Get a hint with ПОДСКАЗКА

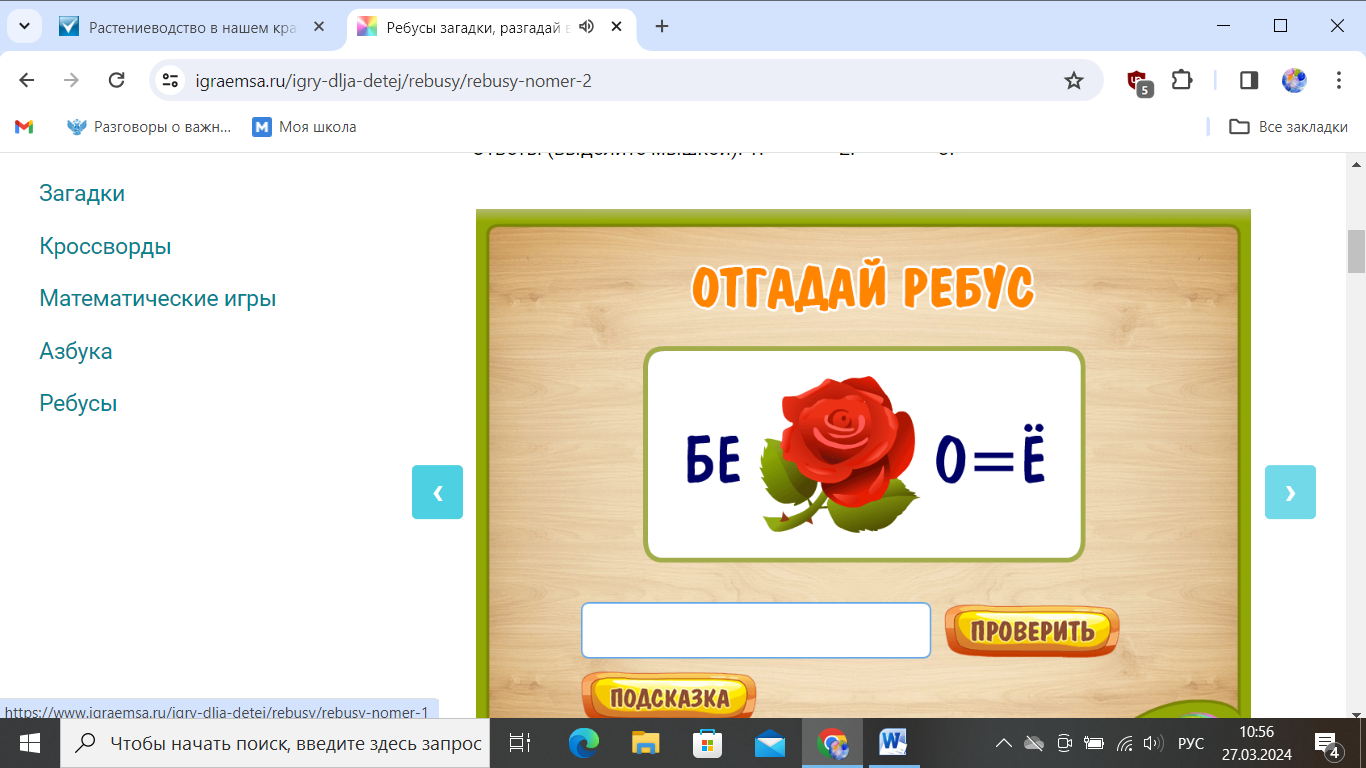coord(668,697)
